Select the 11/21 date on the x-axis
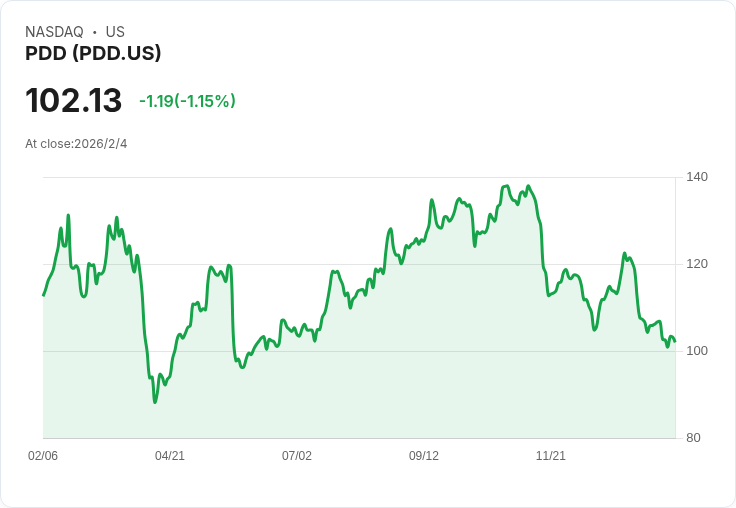This screenshot has width=736, height=508. click(551, 456)
